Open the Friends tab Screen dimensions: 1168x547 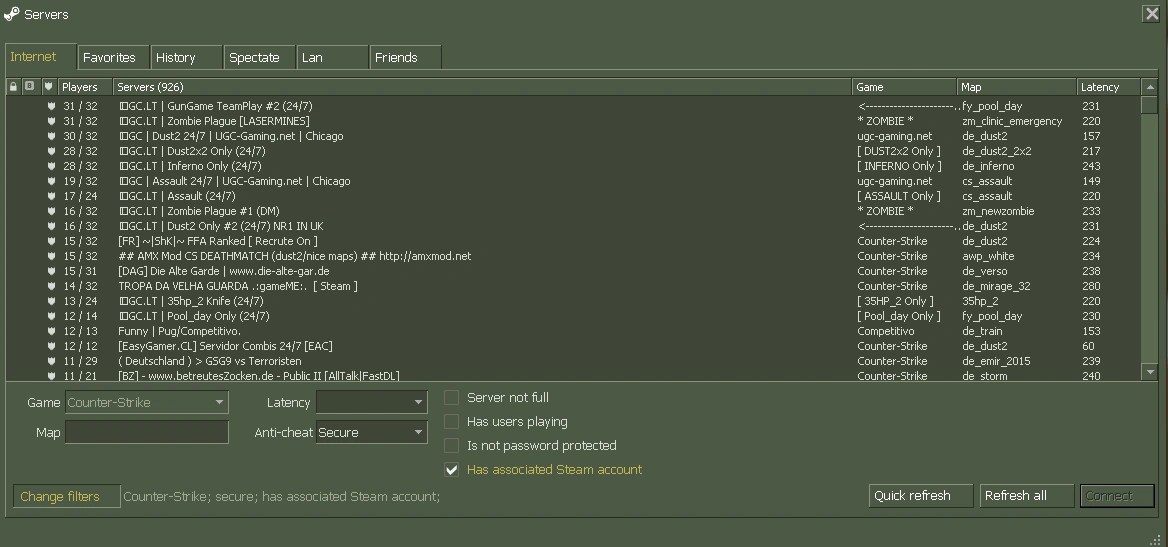pos(405,57)
